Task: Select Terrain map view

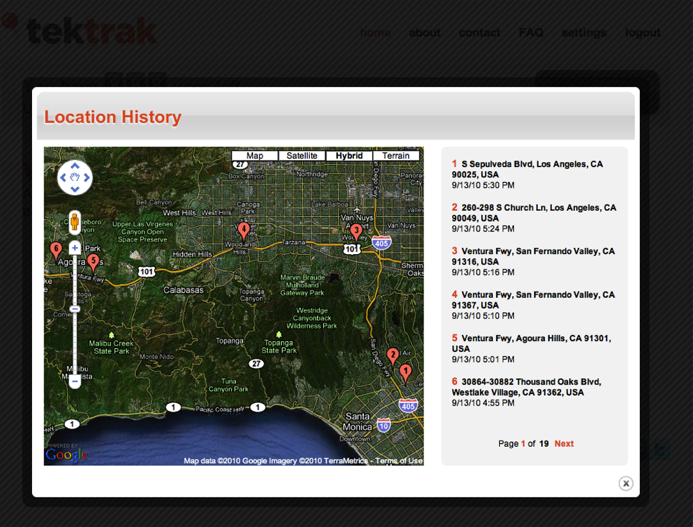Action: pos(396,156)
